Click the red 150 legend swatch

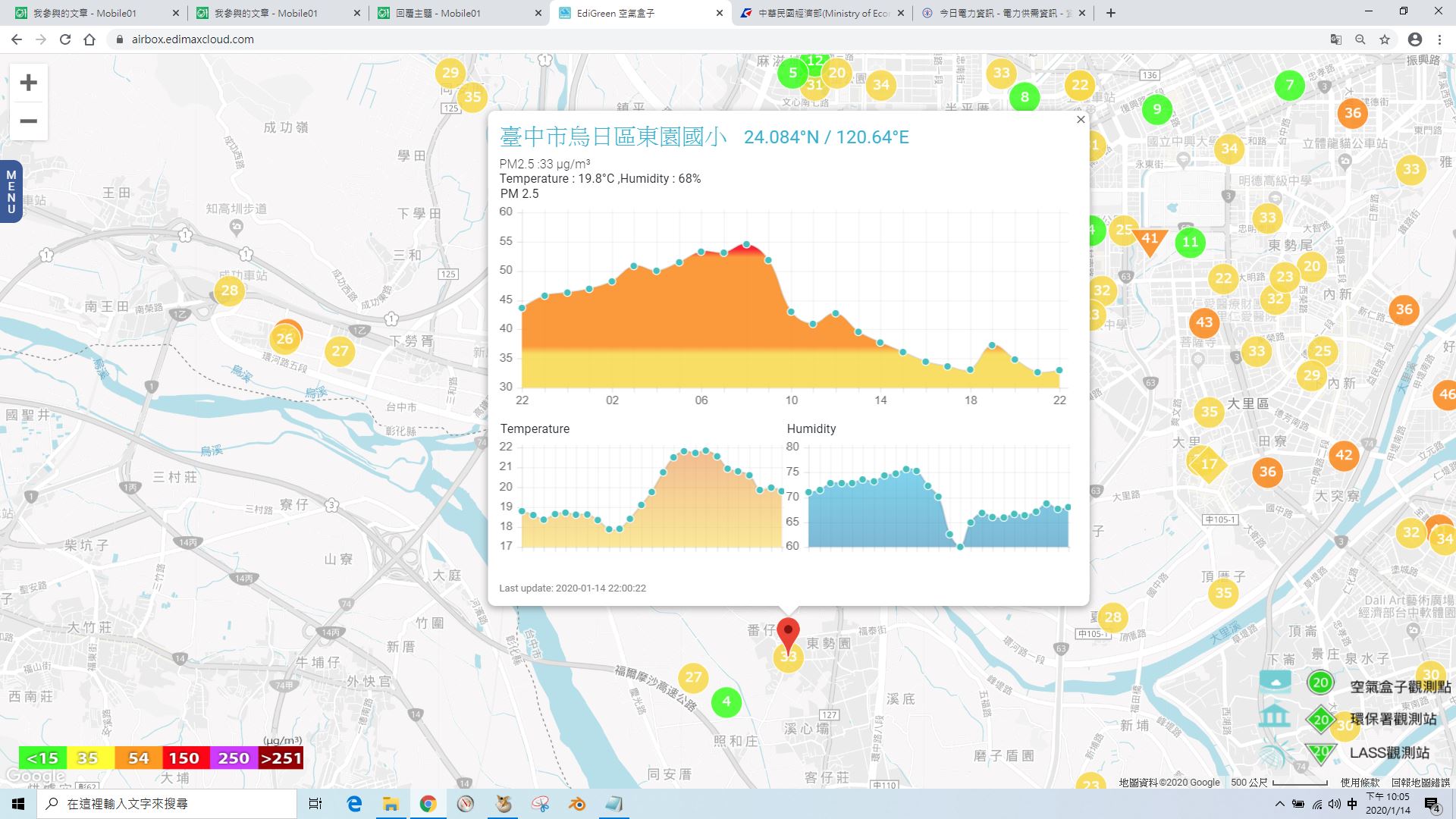tap(185, 758)
